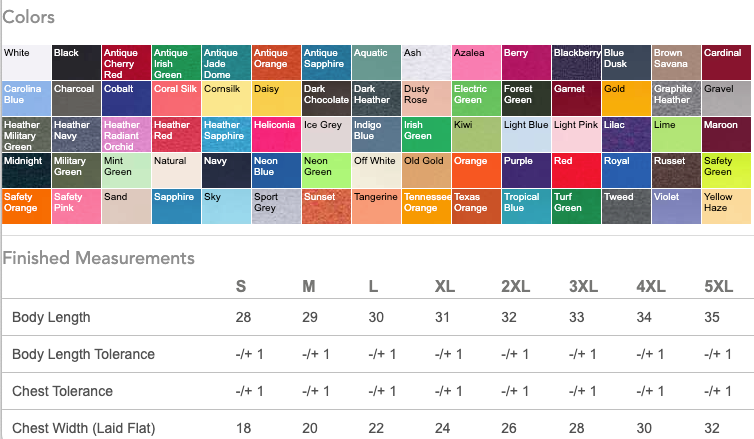Click the Finished Measurements heading
The width and height of the screenshot is (754, 439).
[x=98, y=258]
